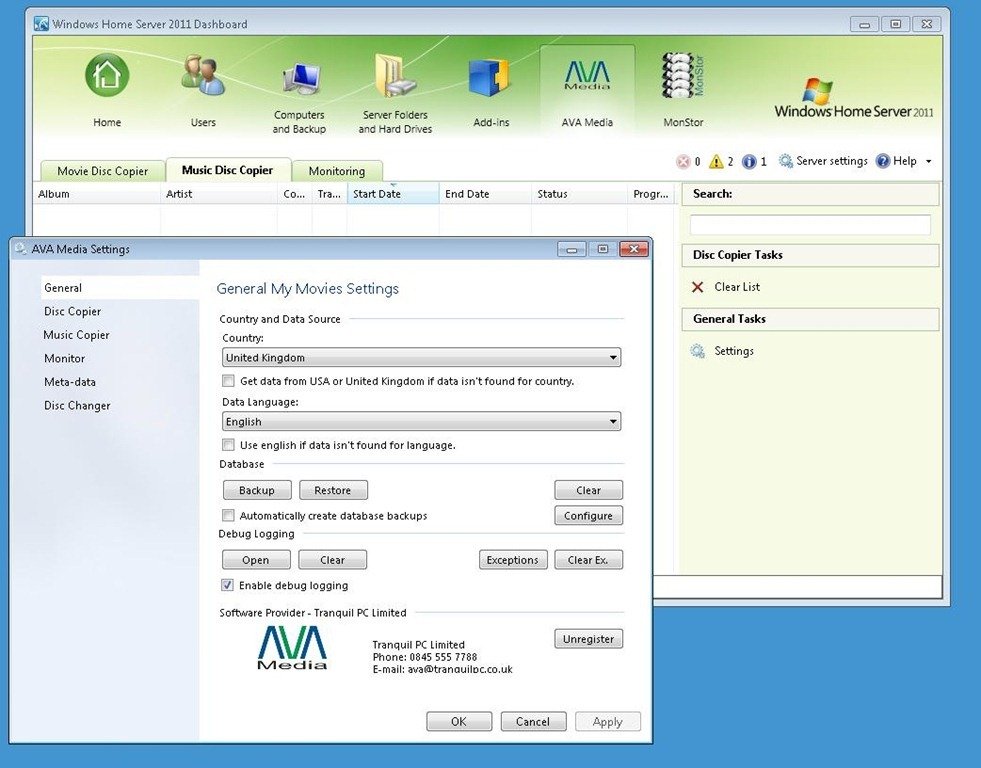981x768 pixels.
Task: Click the Unregister button
Action: (588, 639)
